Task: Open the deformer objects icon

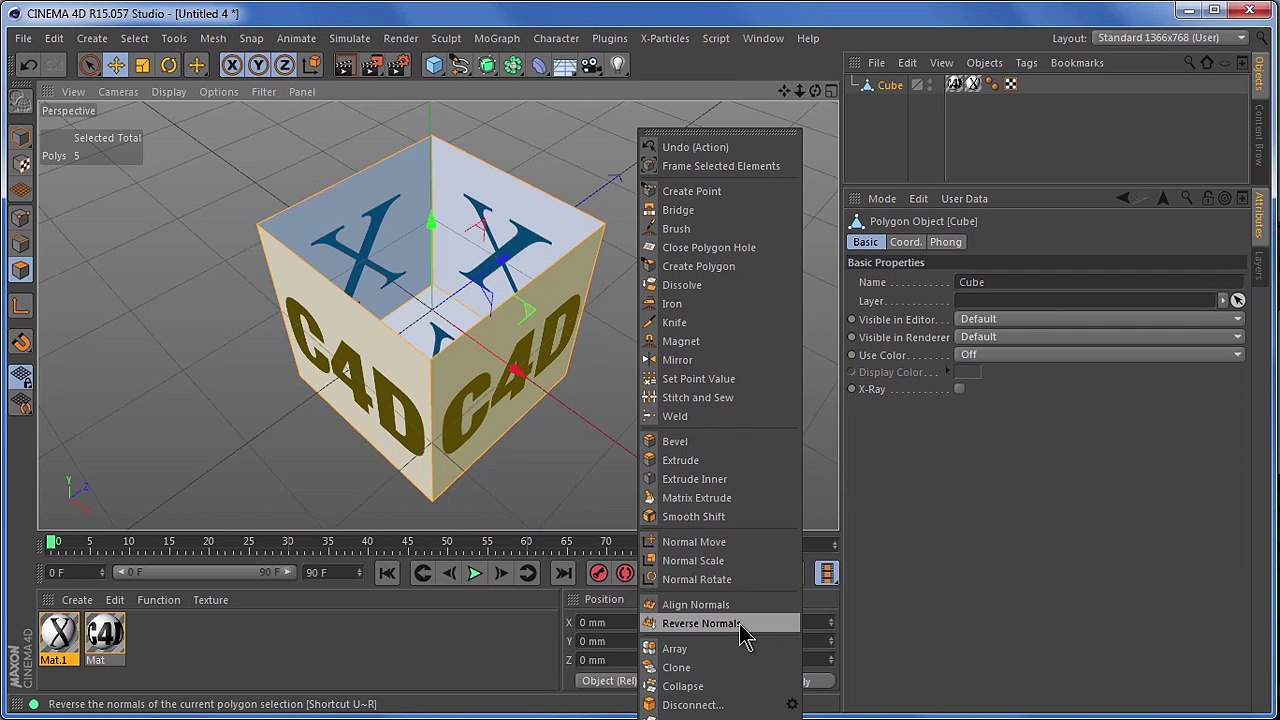Action: tap(539, 65)
